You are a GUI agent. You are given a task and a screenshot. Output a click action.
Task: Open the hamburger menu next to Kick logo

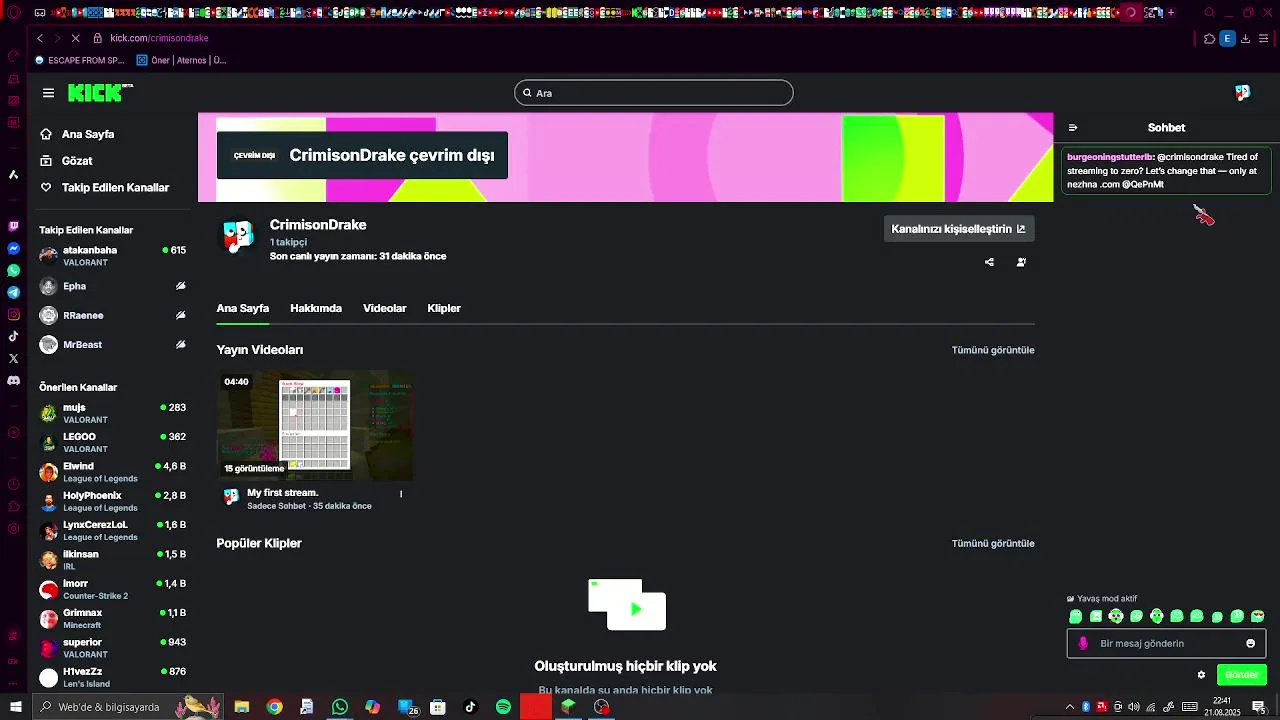pyautogui.click(x=48, y=93)
